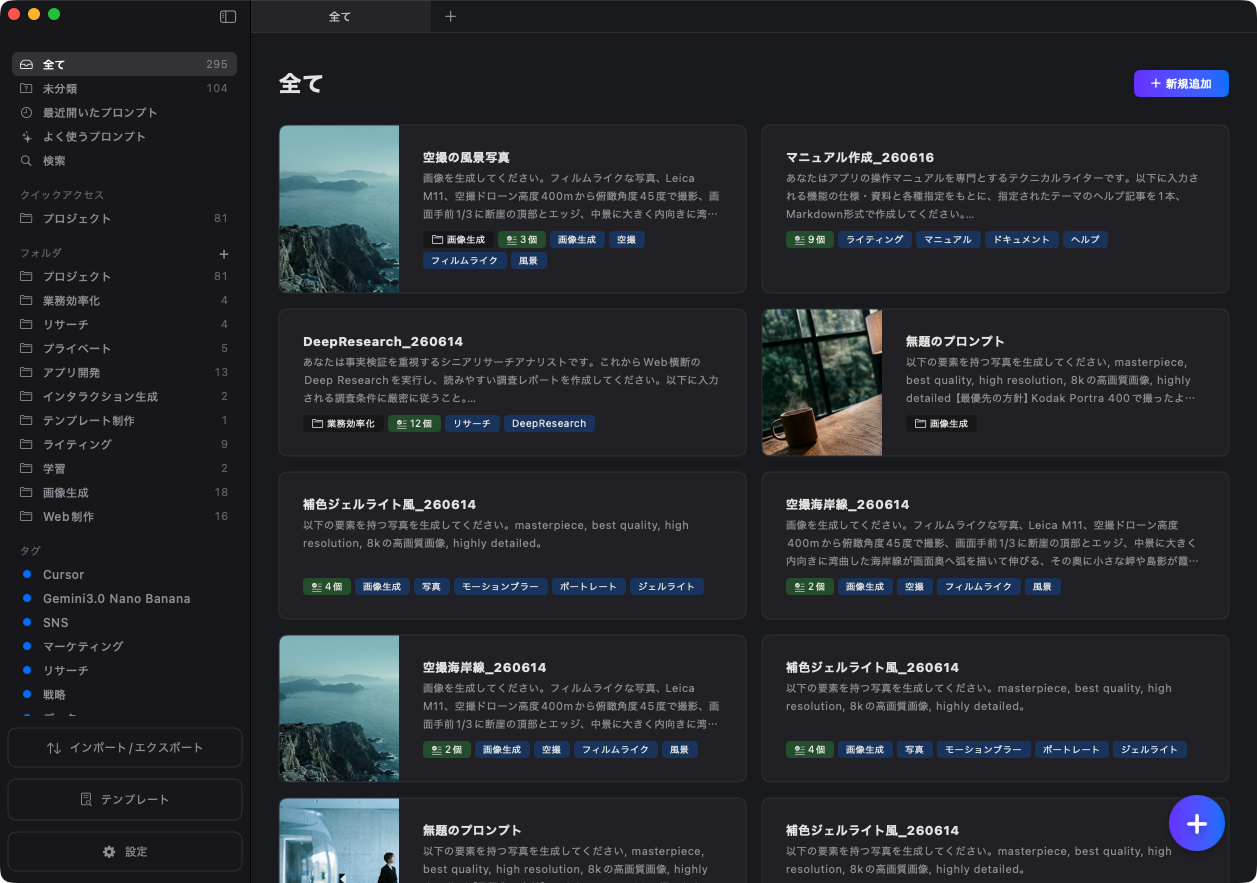Viewport: 1257px width, 883px height.
Task: Open the テンプレート button
Action: pos(125,799)
